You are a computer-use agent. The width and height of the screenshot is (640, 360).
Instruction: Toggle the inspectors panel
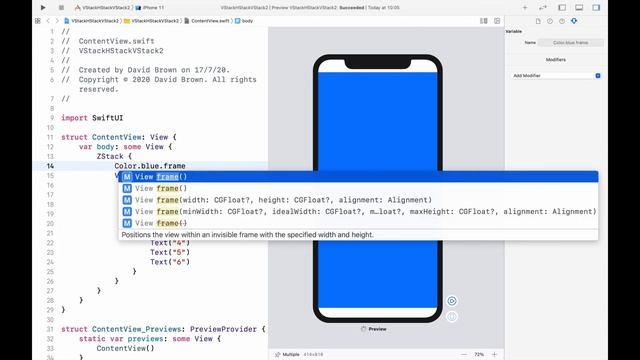tap(596, 7)
